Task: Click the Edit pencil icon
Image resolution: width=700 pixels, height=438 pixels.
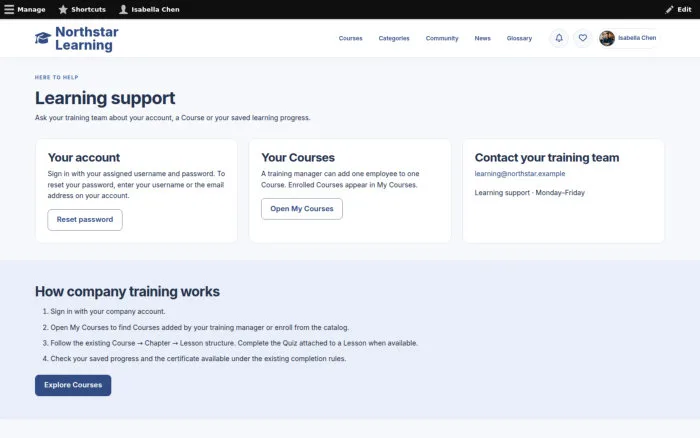Action: [669, 9]
